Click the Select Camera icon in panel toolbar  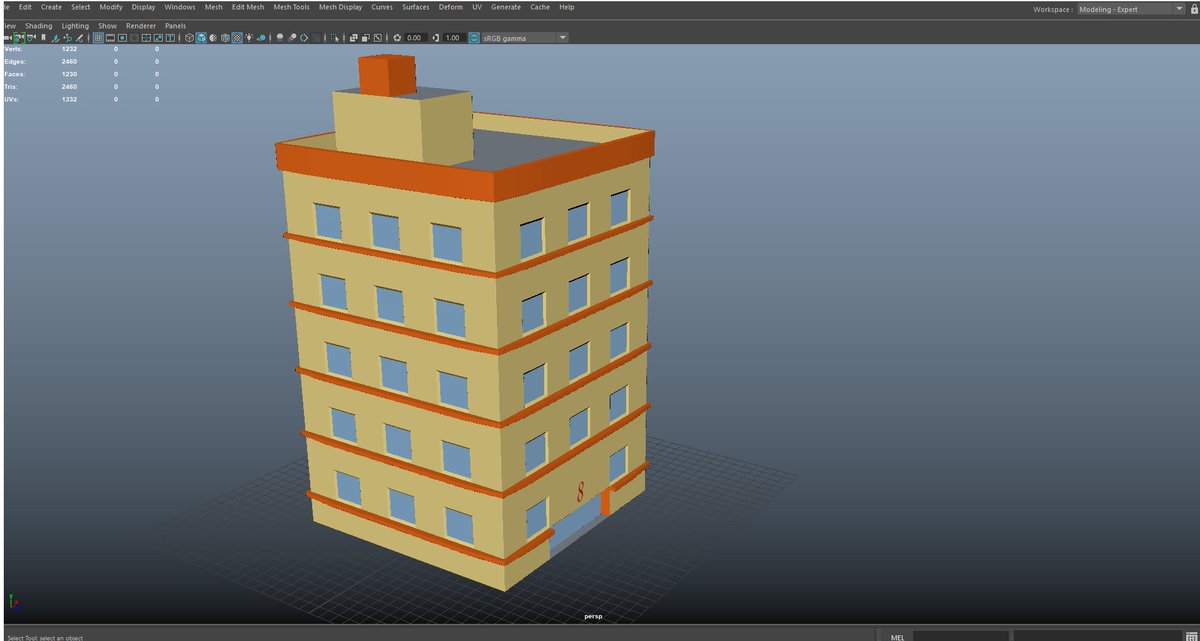7,38
